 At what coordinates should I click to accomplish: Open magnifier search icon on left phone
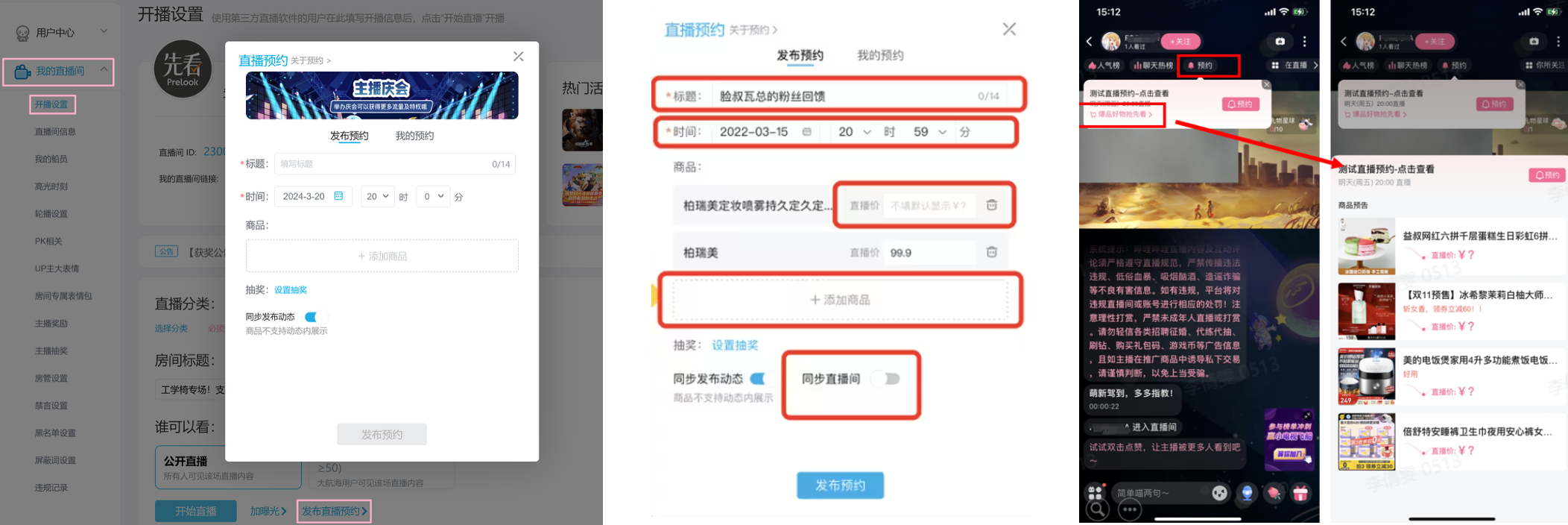(x=1096, y=509)
